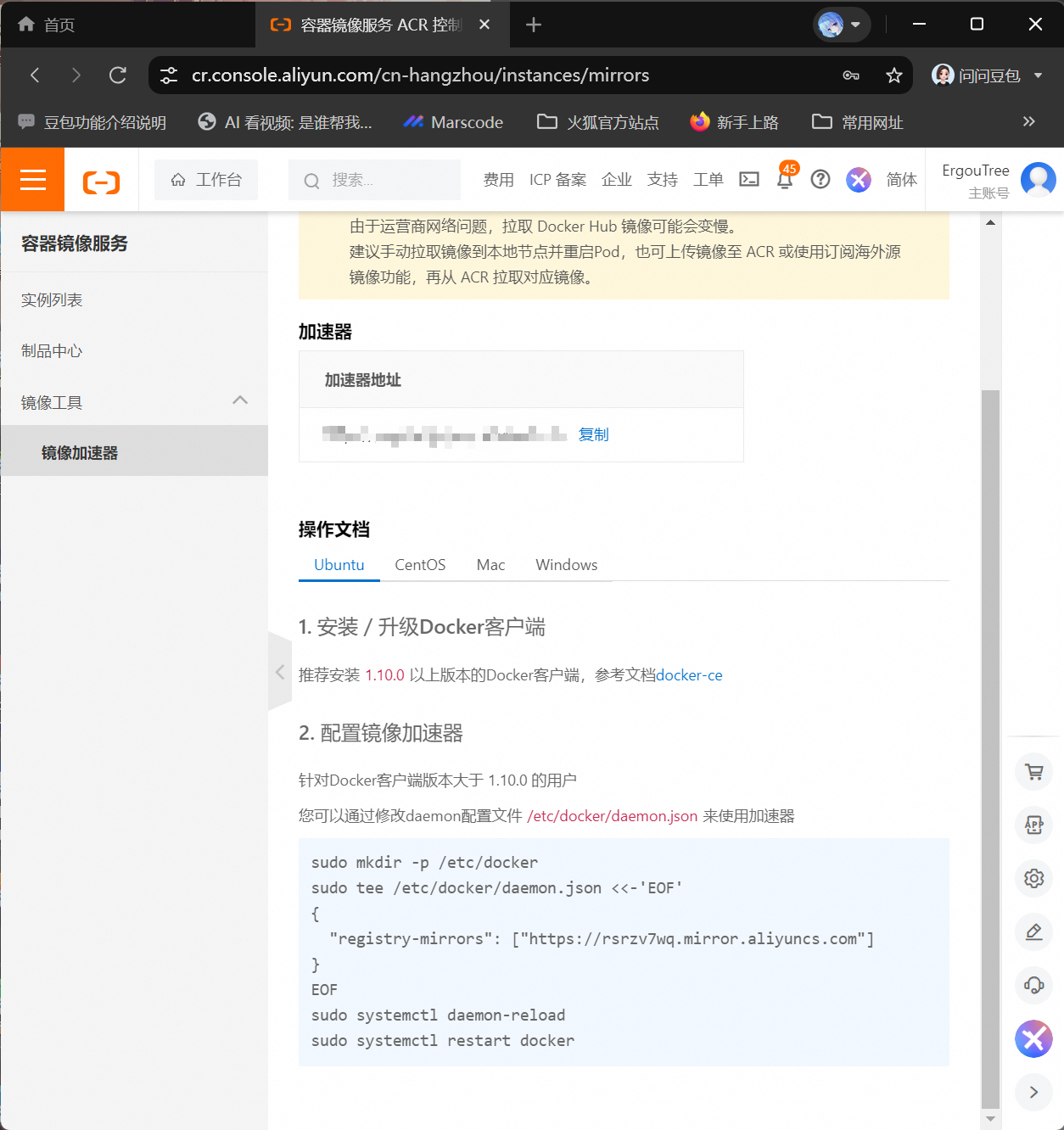1064x1130 pixels.
Task: Click the page vertical scrollbar thumb
Action: (x=990, y=748)
